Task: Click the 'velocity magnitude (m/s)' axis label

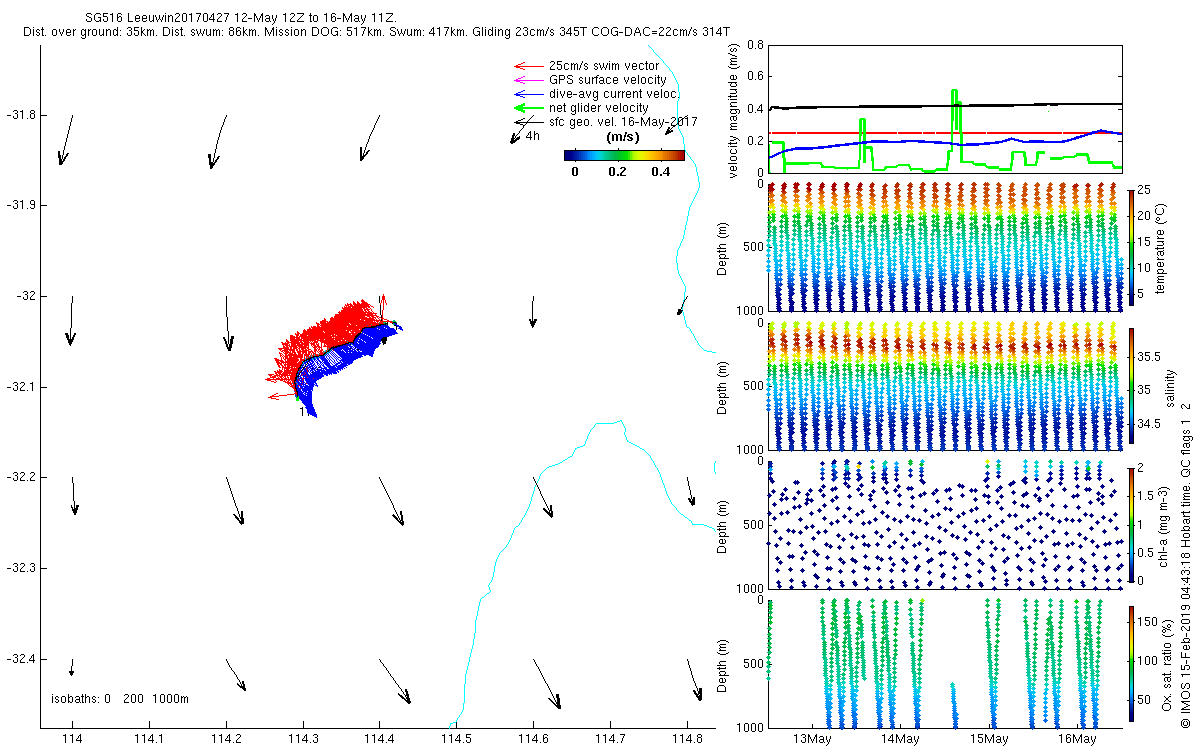Action: (x=733, y=109)
